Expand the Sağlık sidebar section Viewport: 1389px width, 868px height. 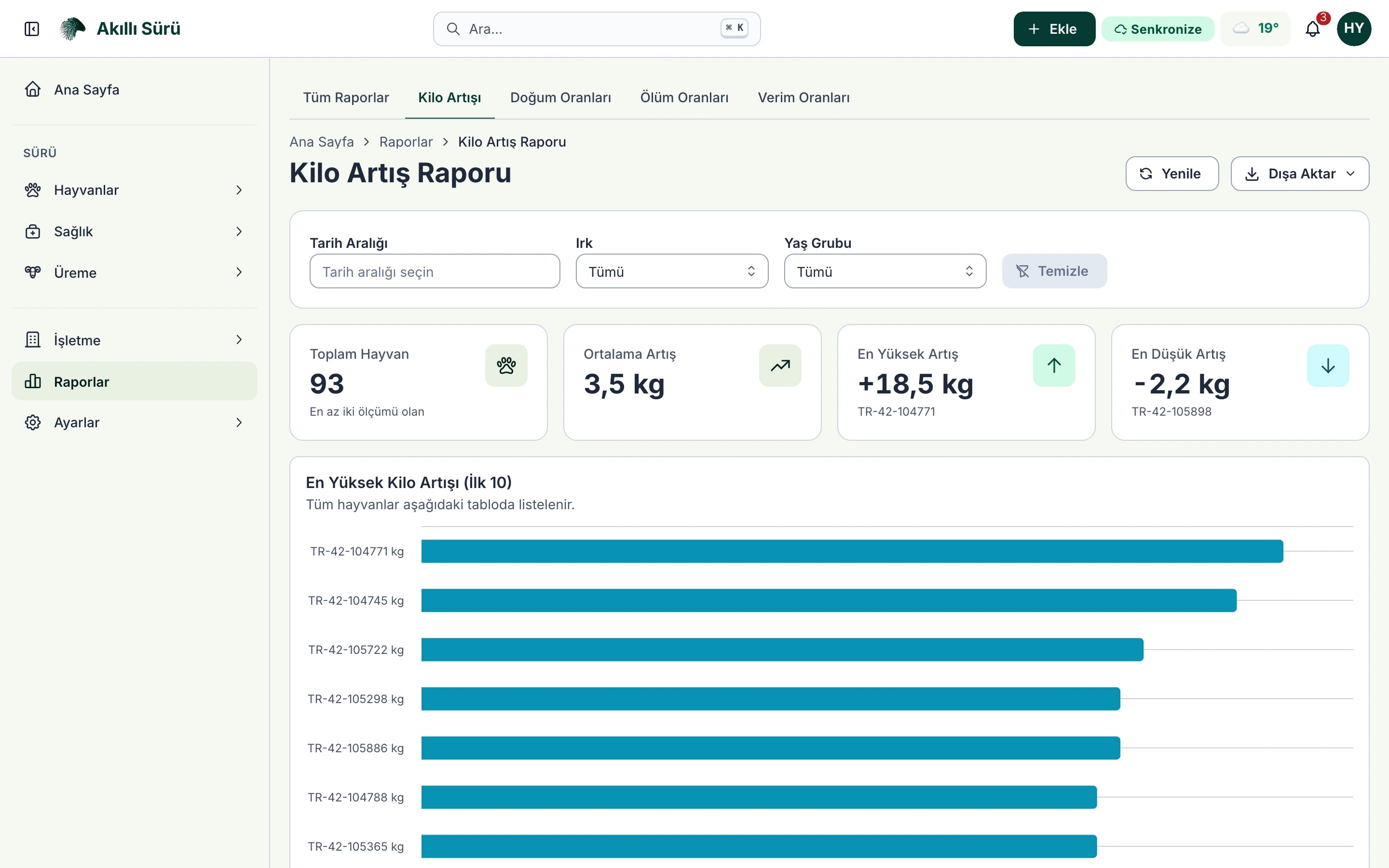pyautogui.click(x=134, y=231)
